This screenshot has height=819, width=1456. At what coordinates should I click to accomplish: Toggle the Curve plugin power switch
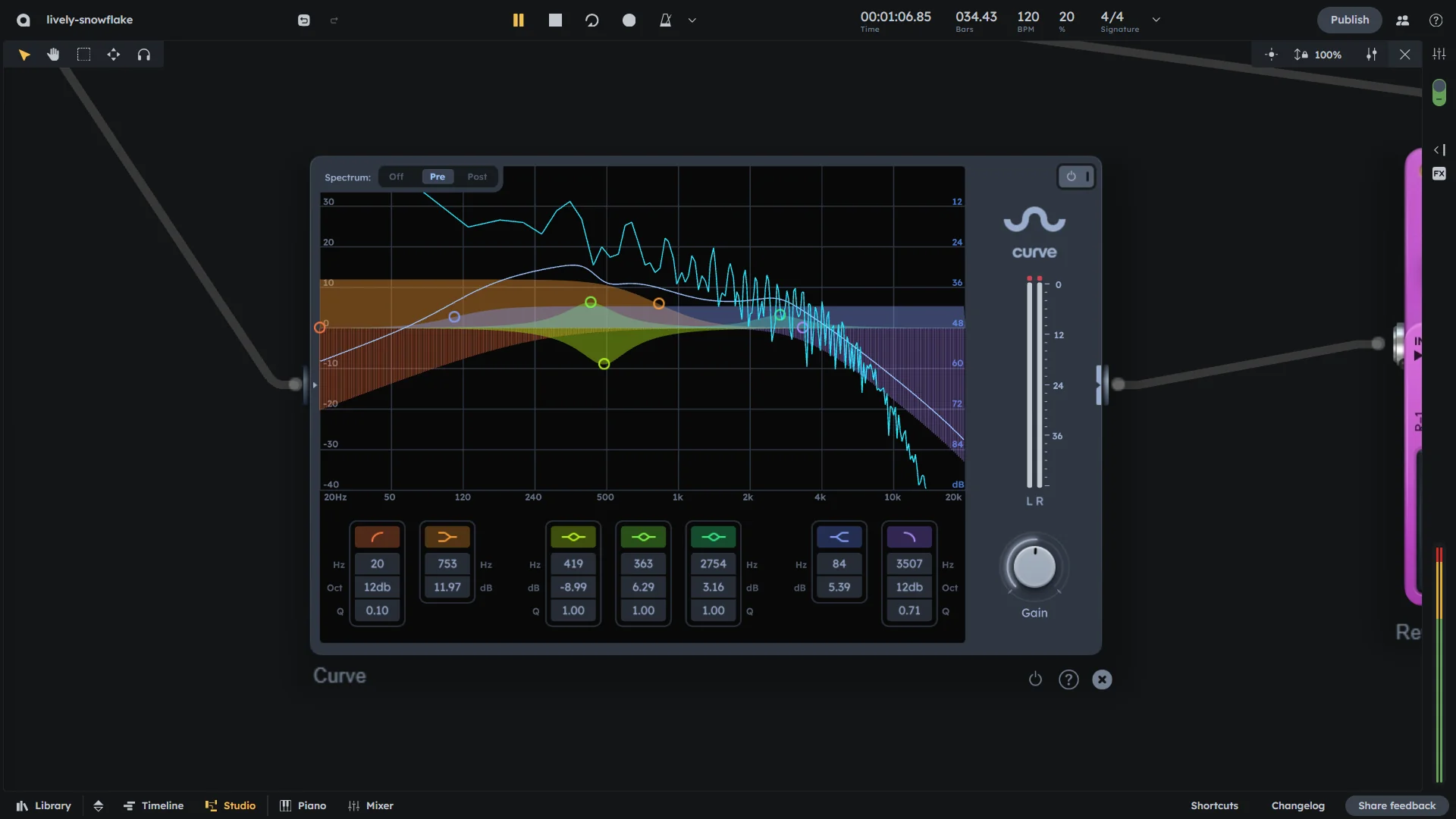(x=1070, y=176)
